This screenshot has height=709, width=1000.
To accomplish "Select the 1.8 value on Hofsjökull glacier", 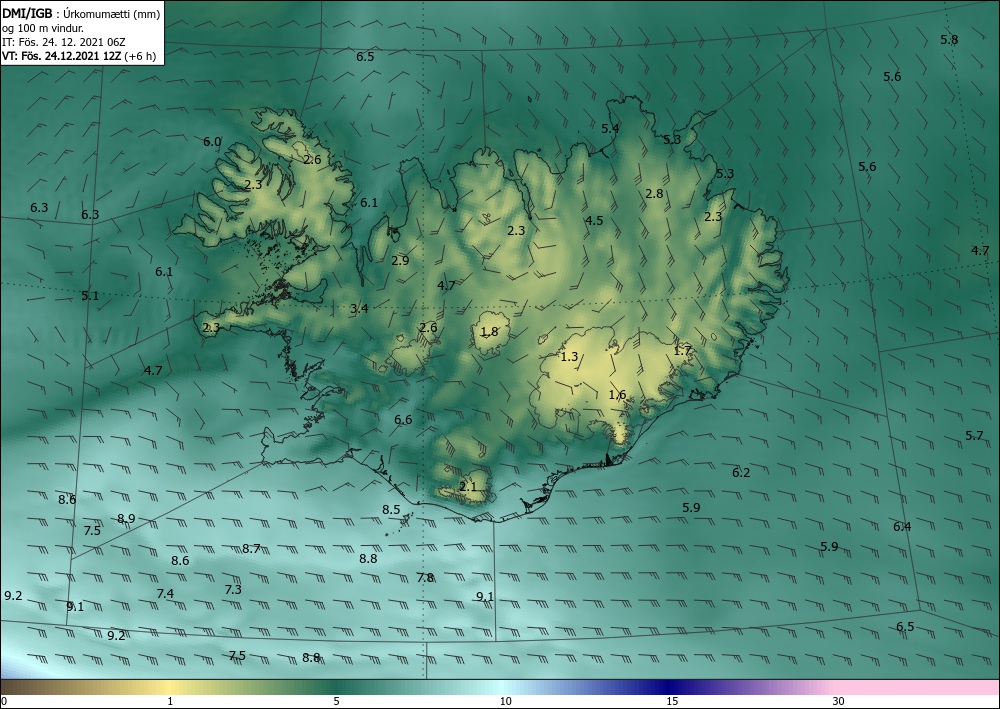I will coord(489,331).
